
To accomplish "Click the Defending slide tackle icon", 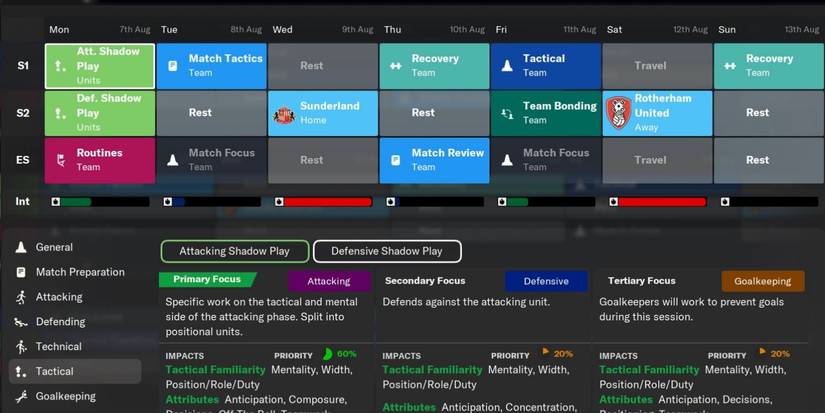I will (21, 322).
